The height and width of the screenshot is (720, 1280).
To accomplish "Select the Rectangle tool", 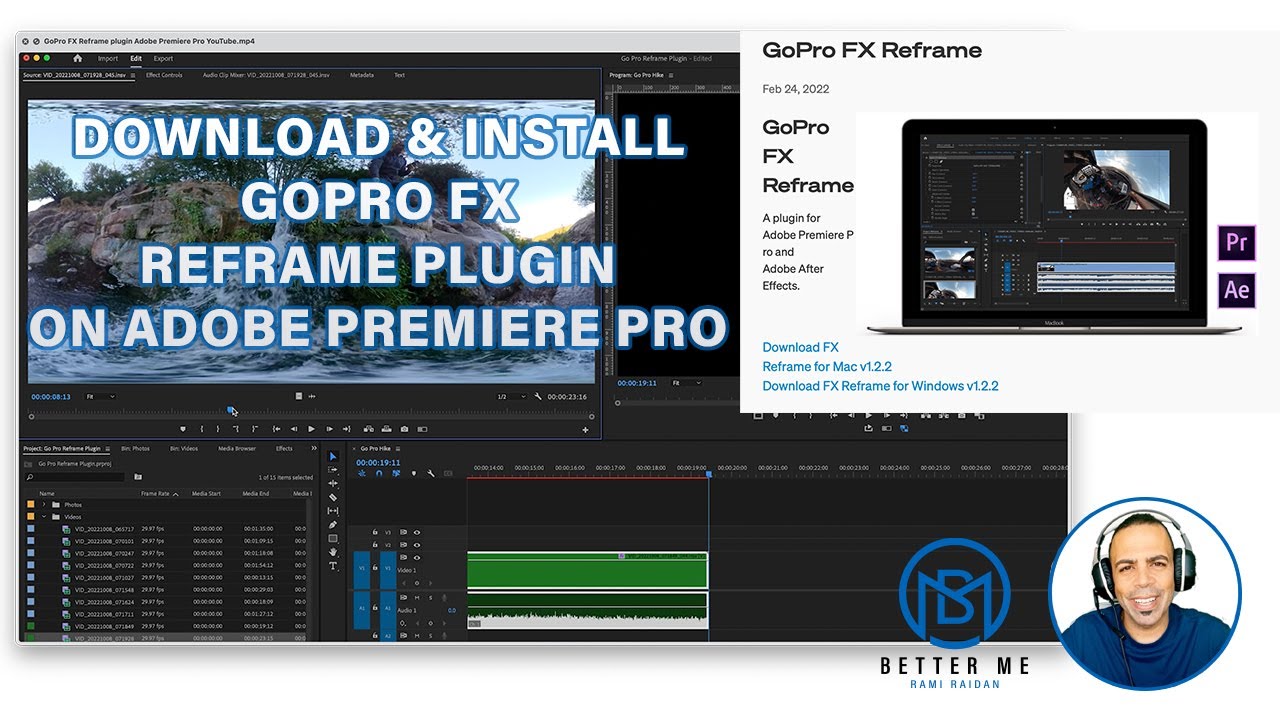I will (x=333, y=538).
